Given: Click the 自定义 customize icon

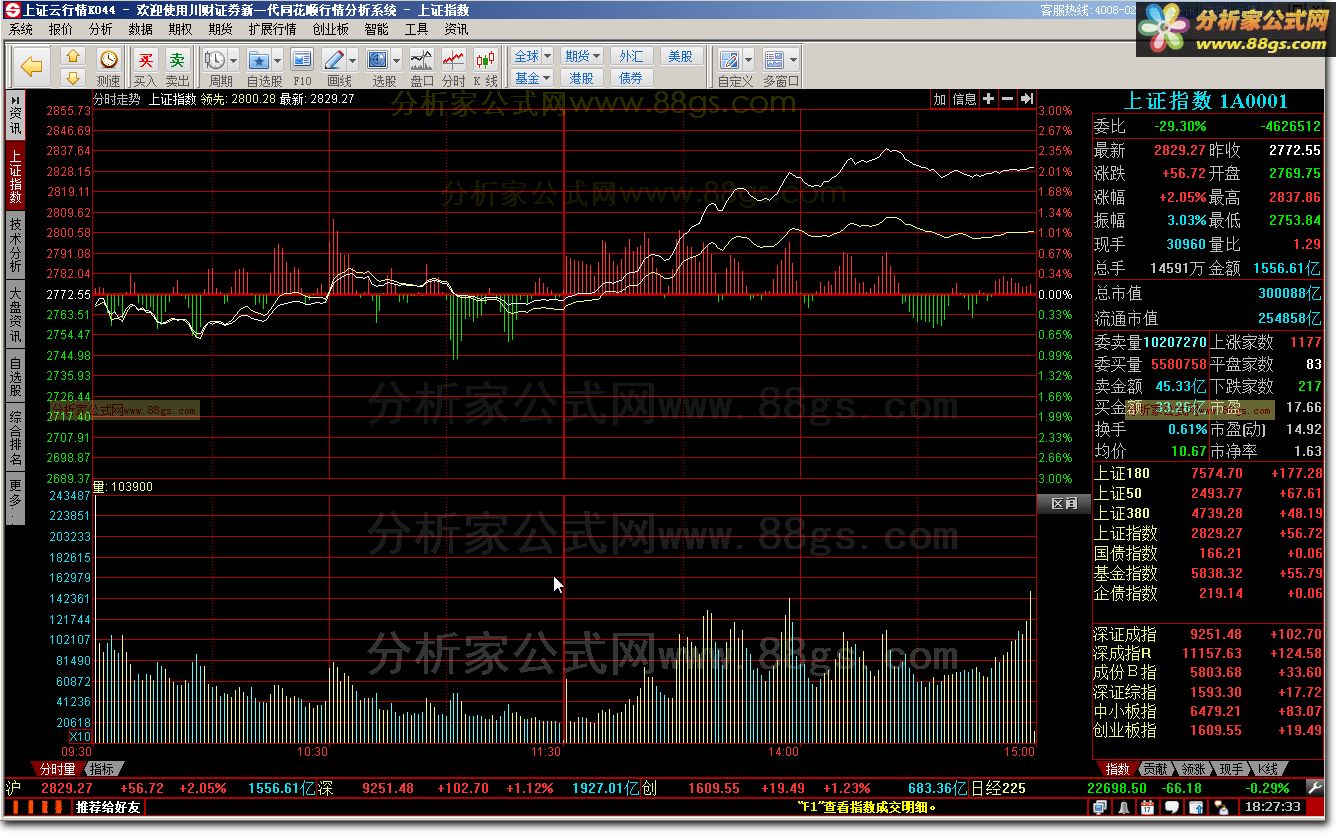Looking at the screenshot, I should (x=729, y=60).
